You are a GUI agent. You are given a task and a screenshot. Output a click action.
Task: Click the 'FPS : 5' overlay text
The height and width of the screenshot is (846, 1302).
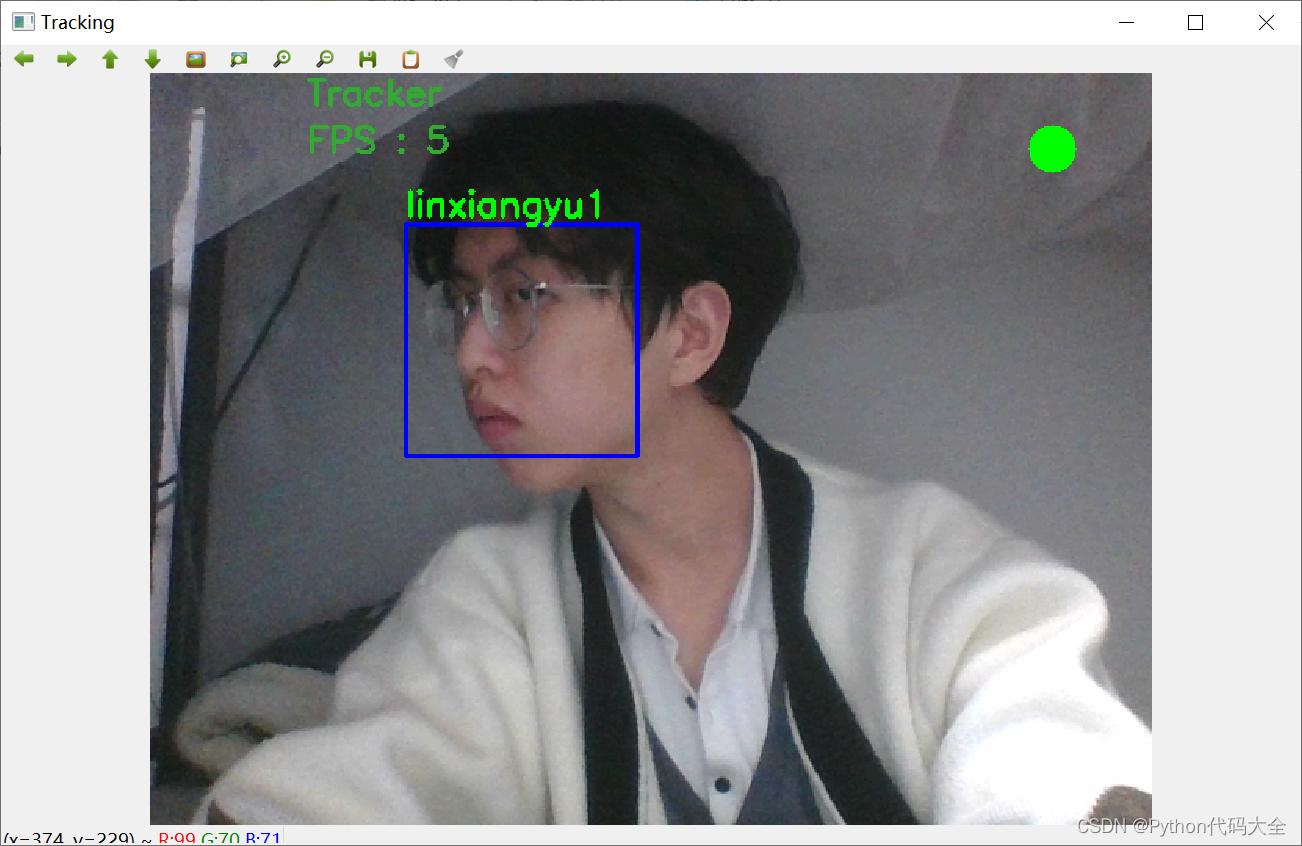(379, 139)
